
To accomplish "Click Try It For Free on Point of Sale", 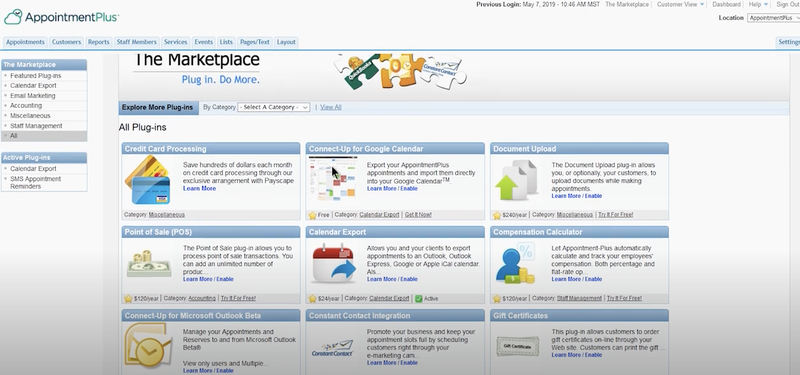I will coord(238,298).
